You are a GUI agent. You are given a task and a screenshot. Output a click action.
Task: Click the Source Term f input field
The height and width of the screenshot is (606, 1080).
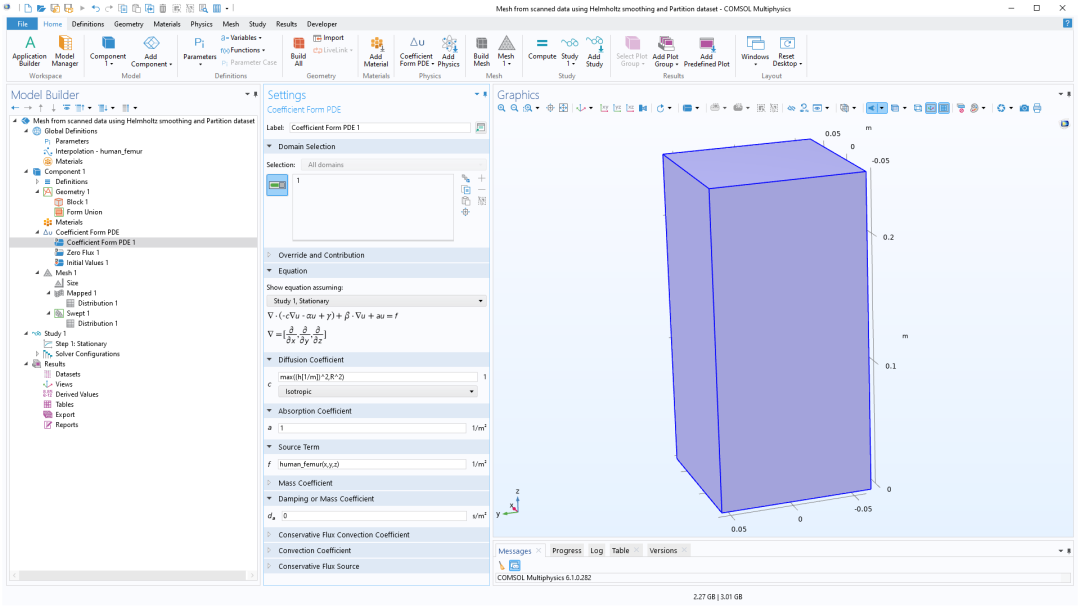(372, 464)
